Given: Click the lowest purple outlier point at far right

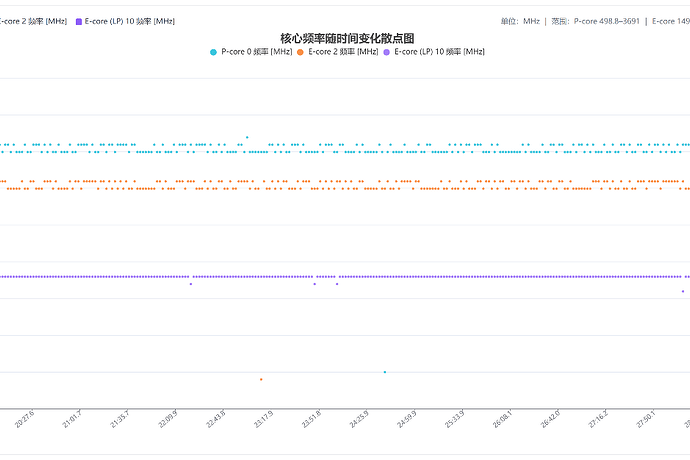Looking at the screenshot, I should [x=683, y=291].
